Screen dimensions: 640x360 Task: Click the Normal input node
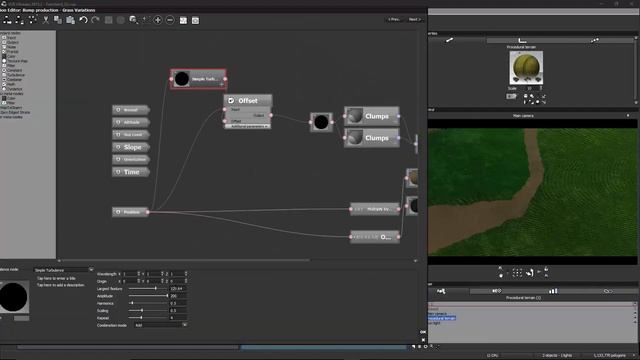131,110
